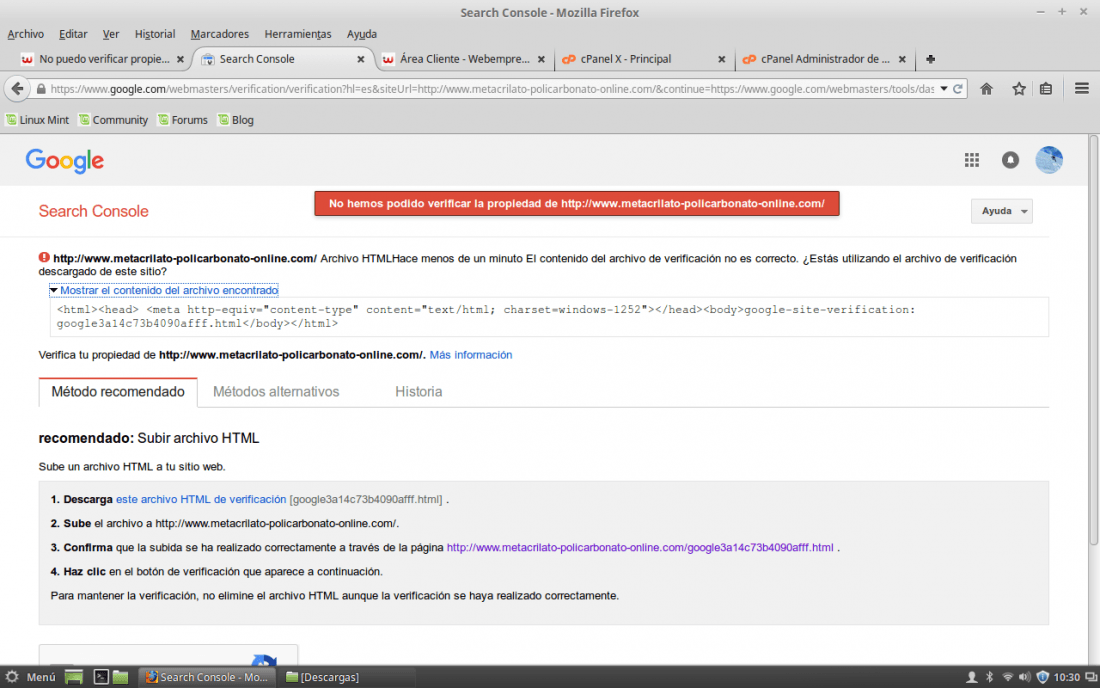Open the Historial menu
Viewport: 1100px width, 688px height.
click(155, 34)
